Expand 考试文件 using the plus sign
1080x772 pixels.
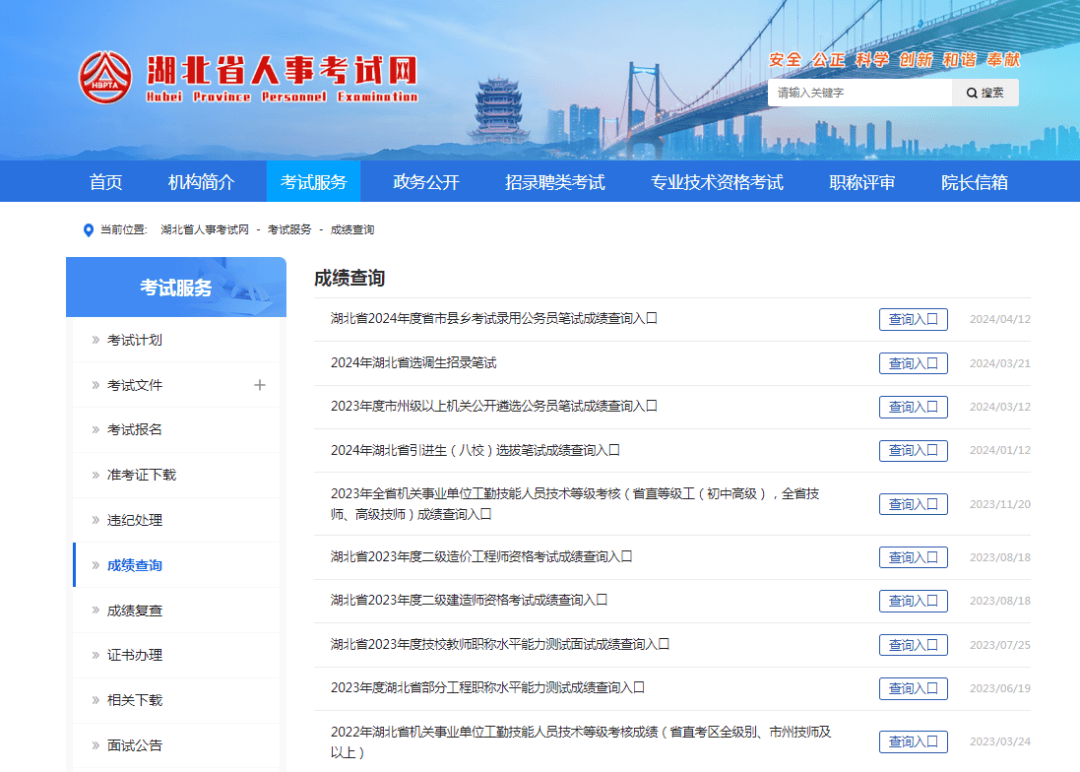260,385
